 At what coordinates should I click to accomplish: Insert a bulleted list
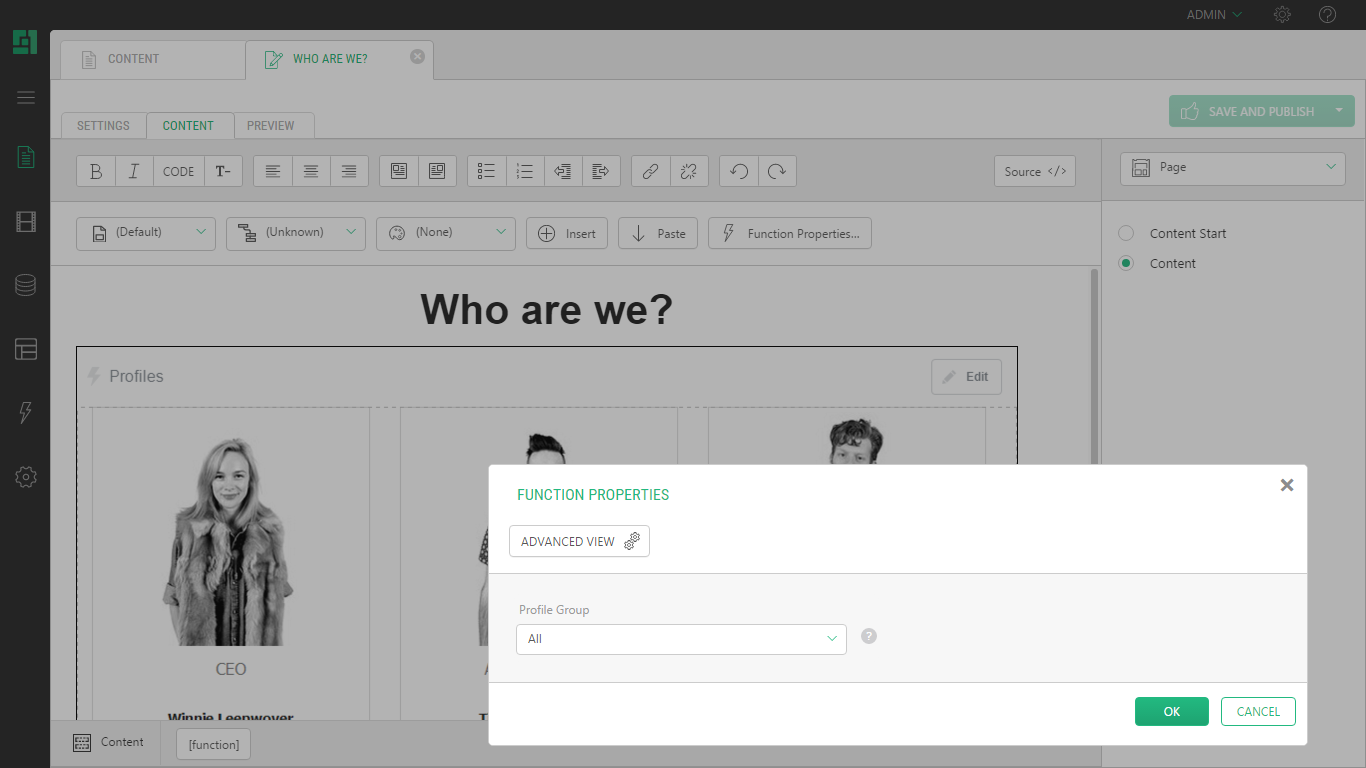click(x=487, y=171)
